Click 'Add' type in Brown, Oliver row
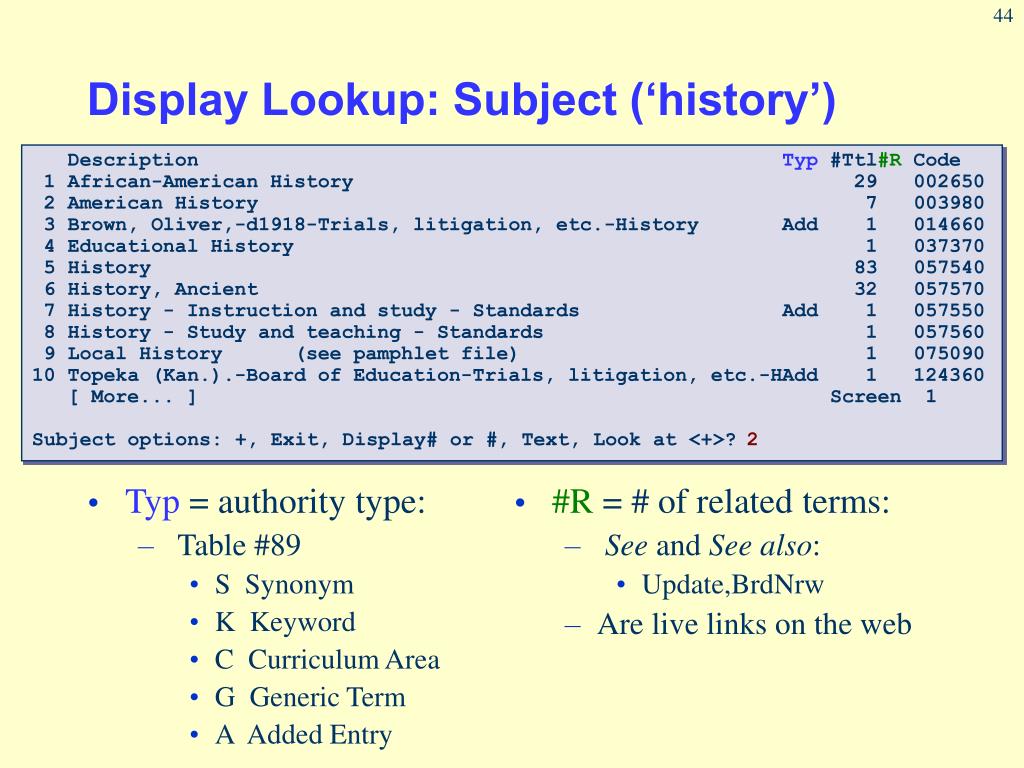This screenshot has height=768, width=1024. [800, 225]
